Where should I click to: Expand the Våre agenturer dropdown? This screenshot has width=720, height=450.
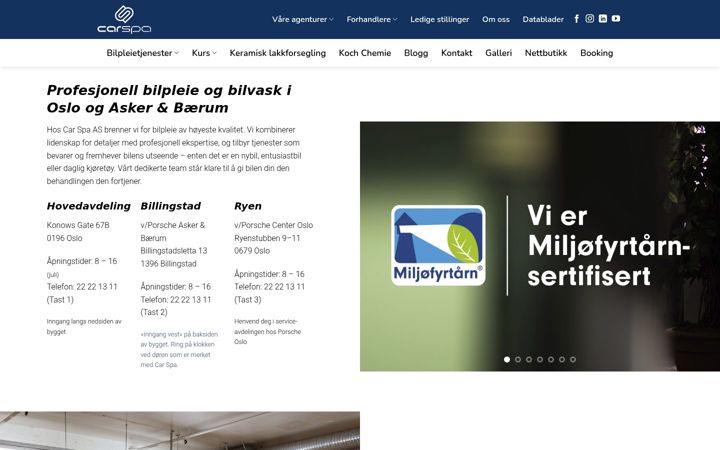pos(303,19)
